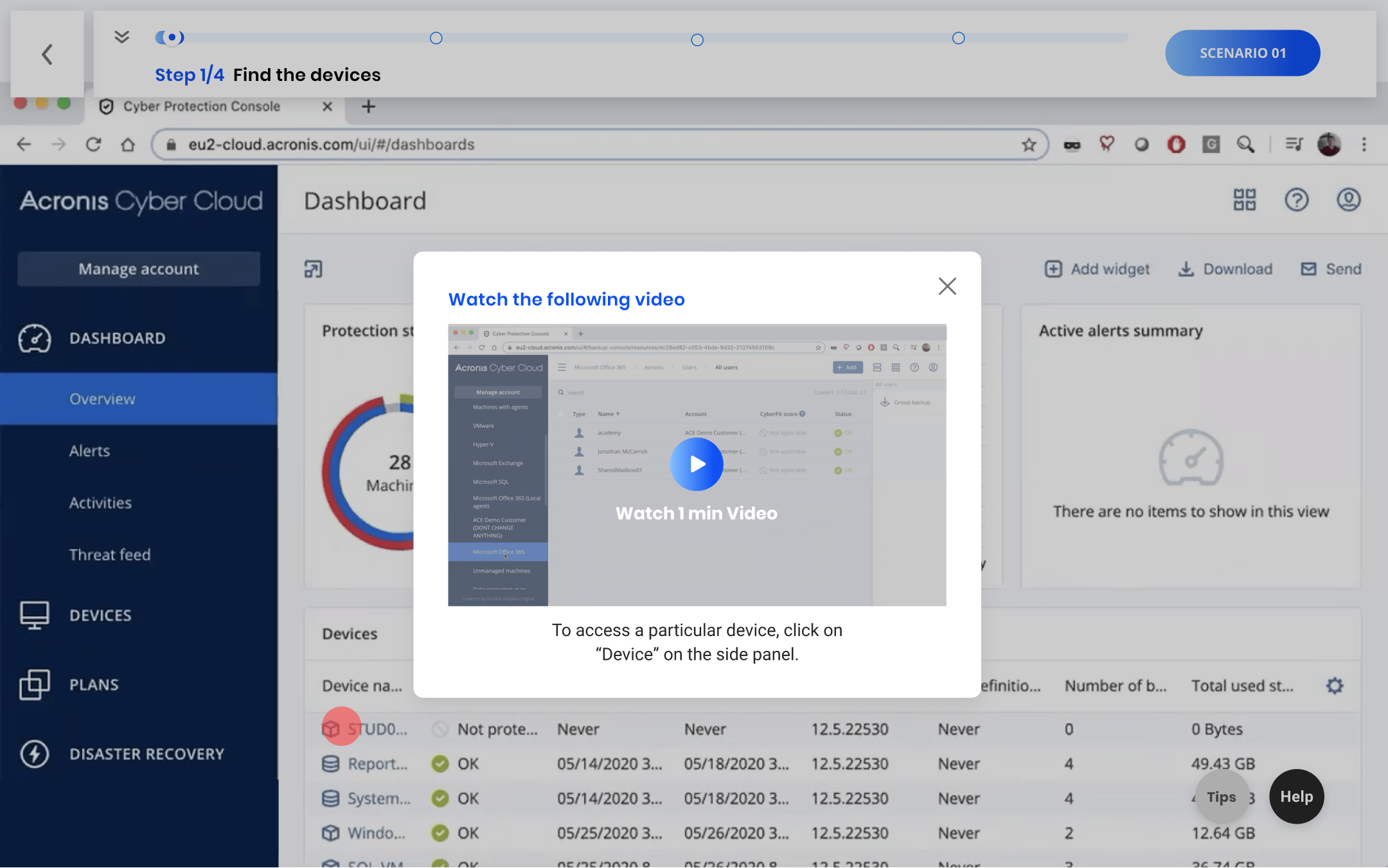1388x868 pixels.
Task: Open DEVICES in the side panel
Action: (x=100, y=615)
